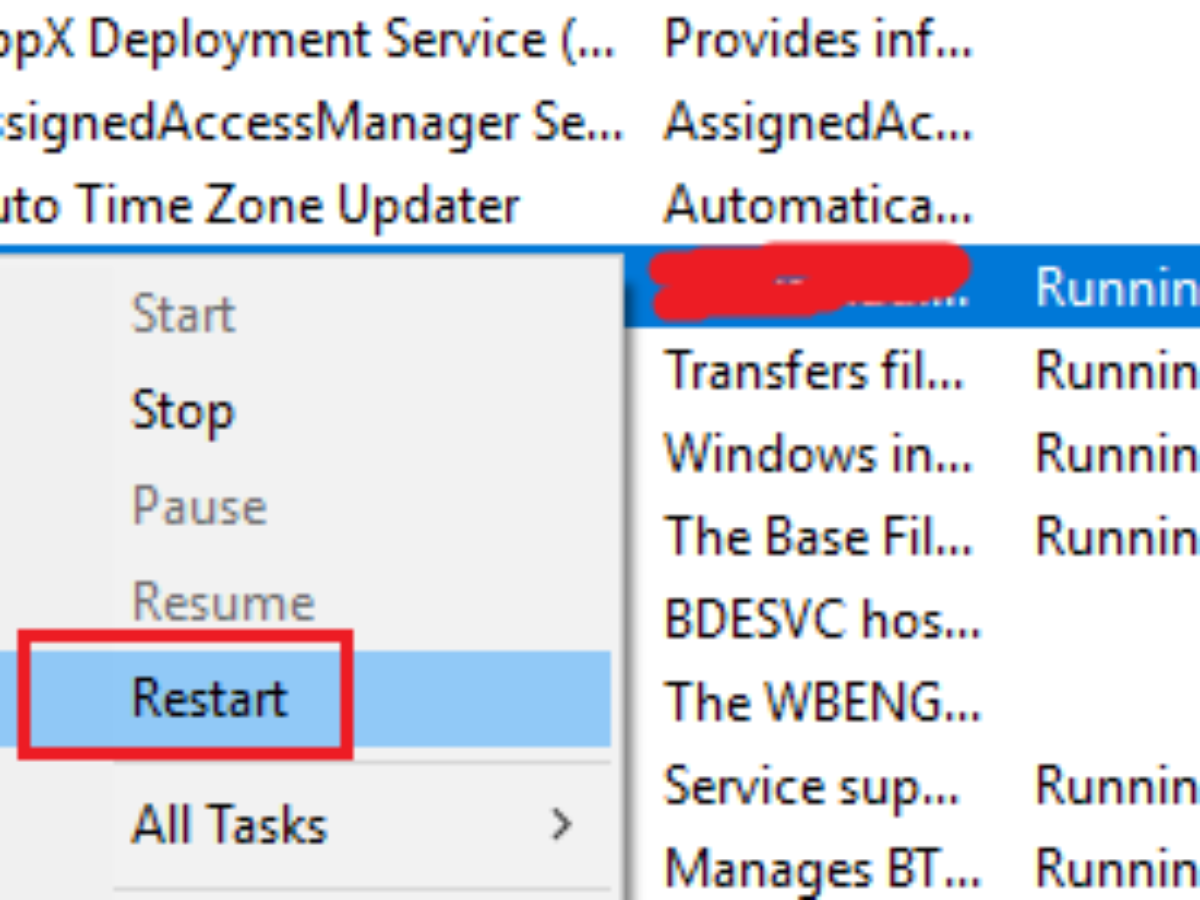Image resolution: width=1200 pixels, height=900 pixels.
Task: Click the grayed-out Start option
Action: 184,315
